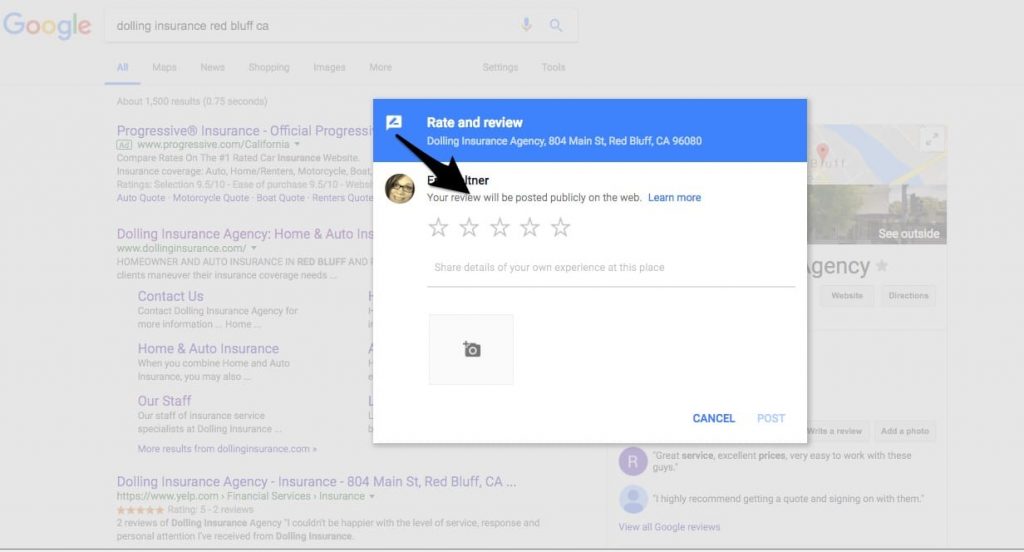
Task: Click the magnifying glass search icon
Action: [x=556, y=25]
